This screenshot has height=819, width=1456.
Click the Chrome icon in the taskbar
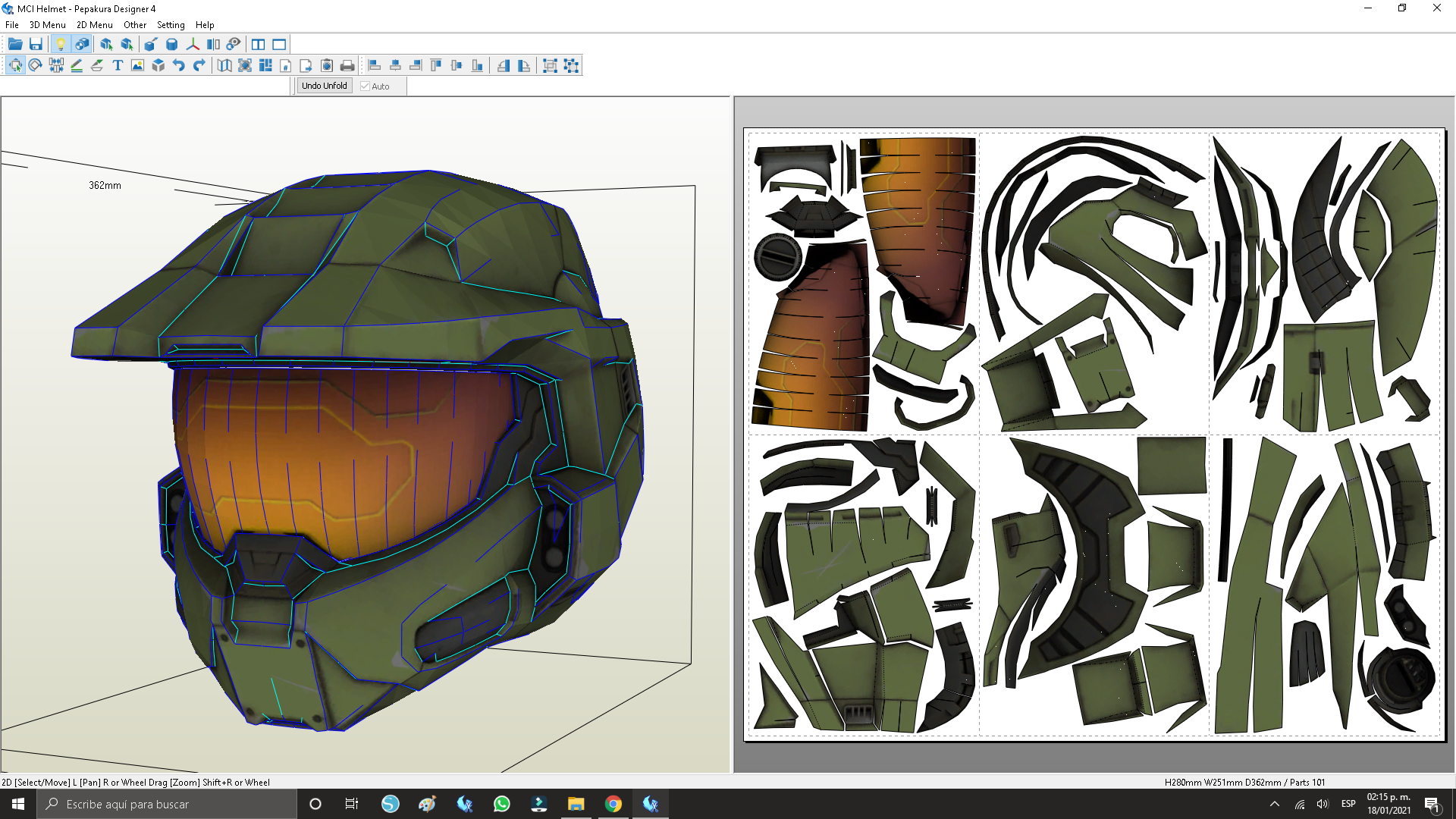[613, 804]
